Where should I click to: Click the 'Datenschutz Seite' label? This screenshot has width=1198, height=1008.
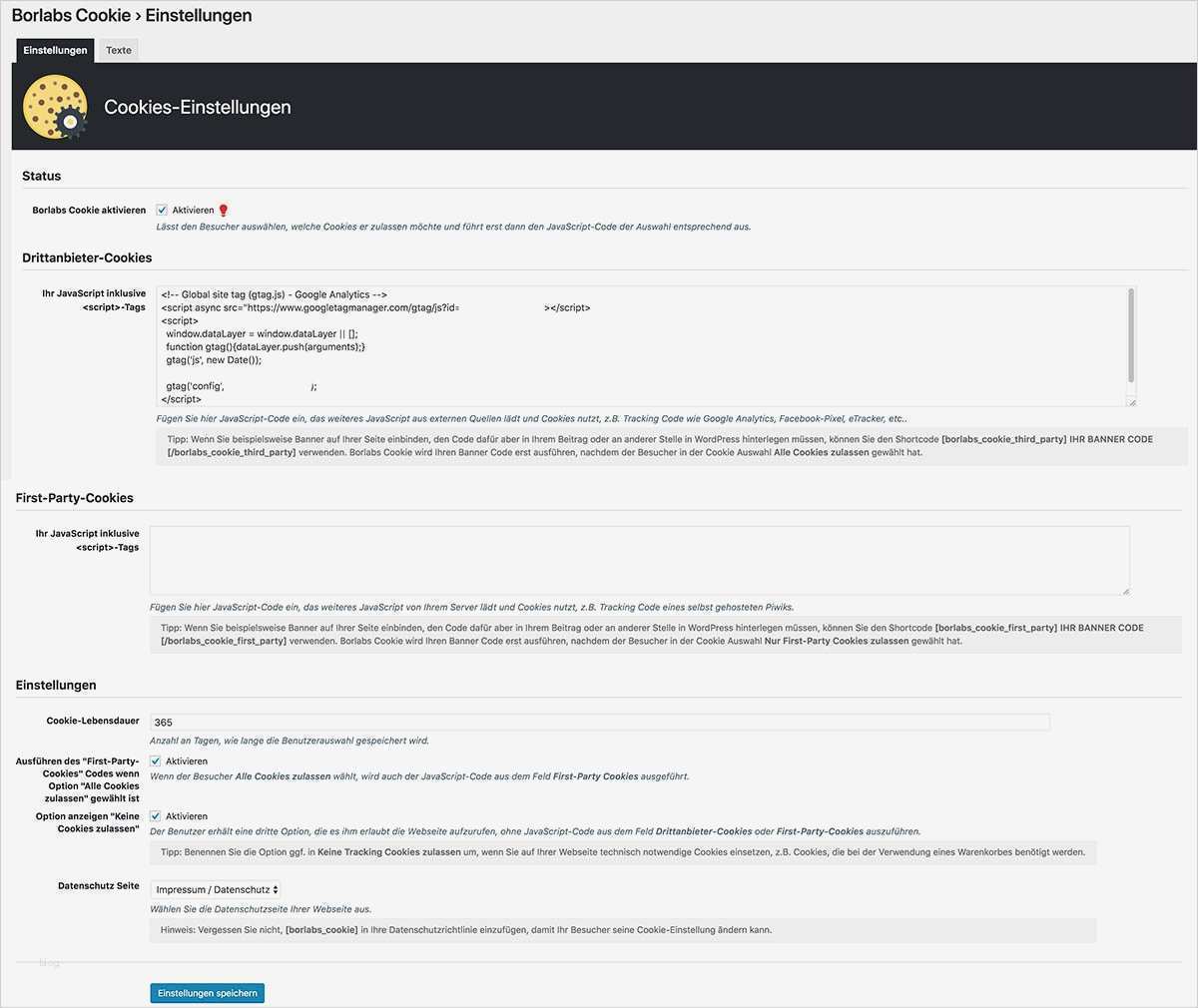pyautogui.click(x=99, y=886)
